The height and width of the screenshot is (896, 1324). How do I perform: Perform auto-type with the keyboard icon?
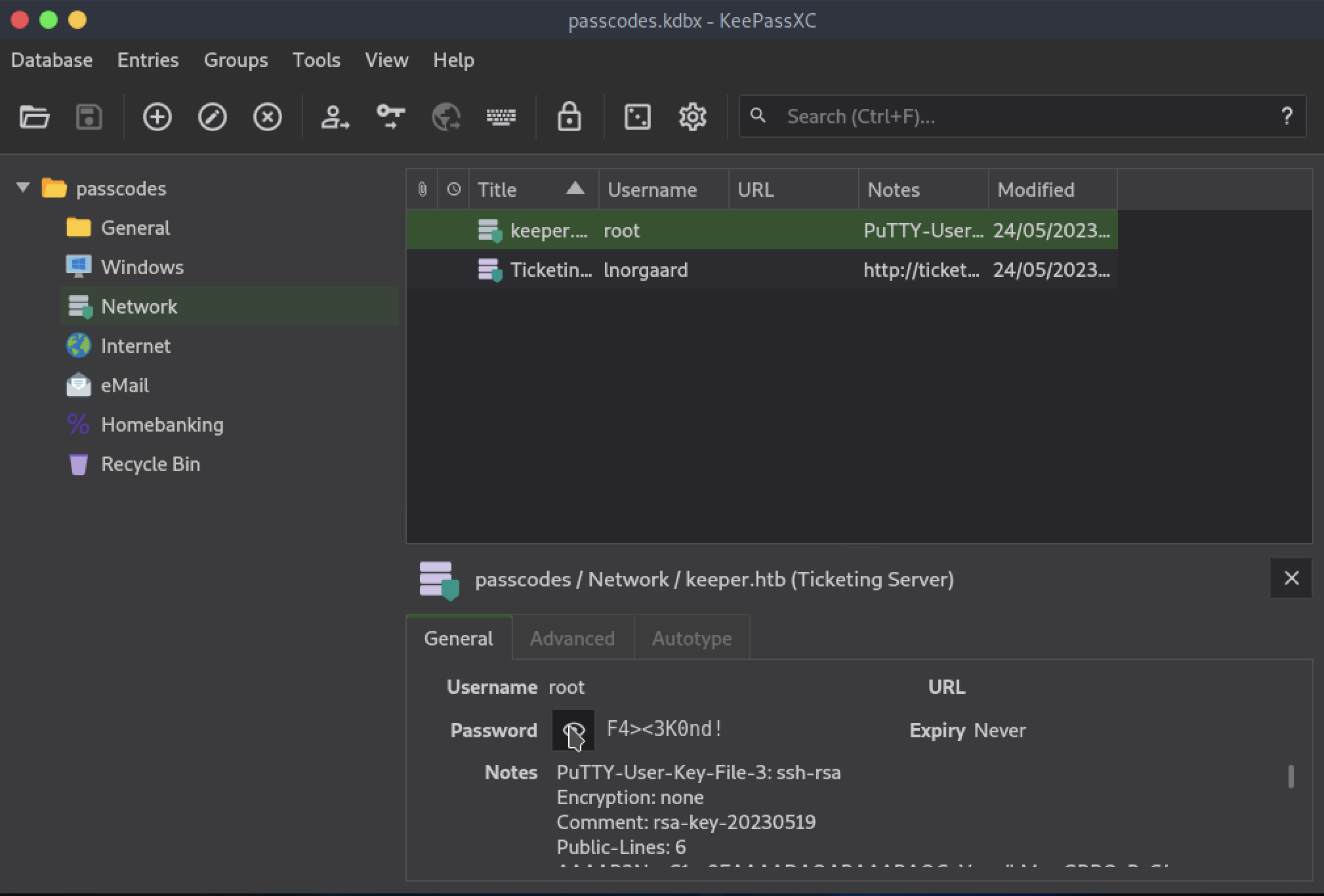pos(501,117)
